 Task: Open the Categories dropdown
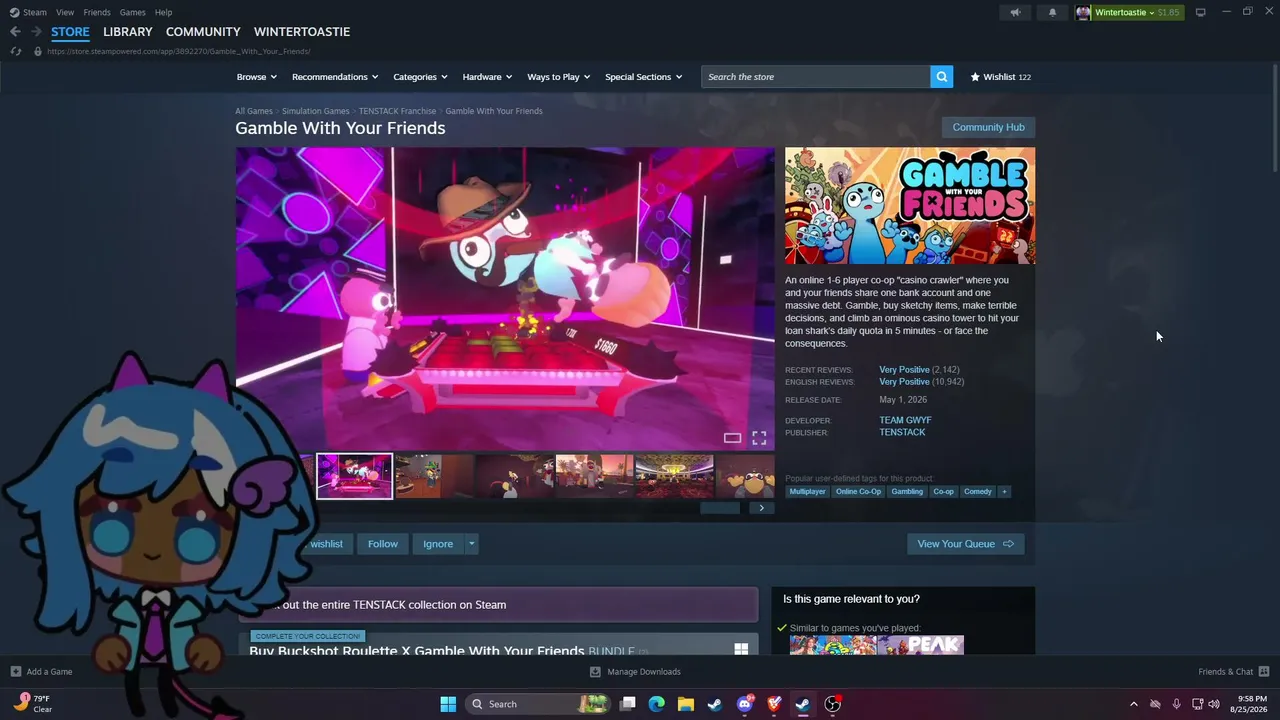pyautogui.click(x=420, y=77)
